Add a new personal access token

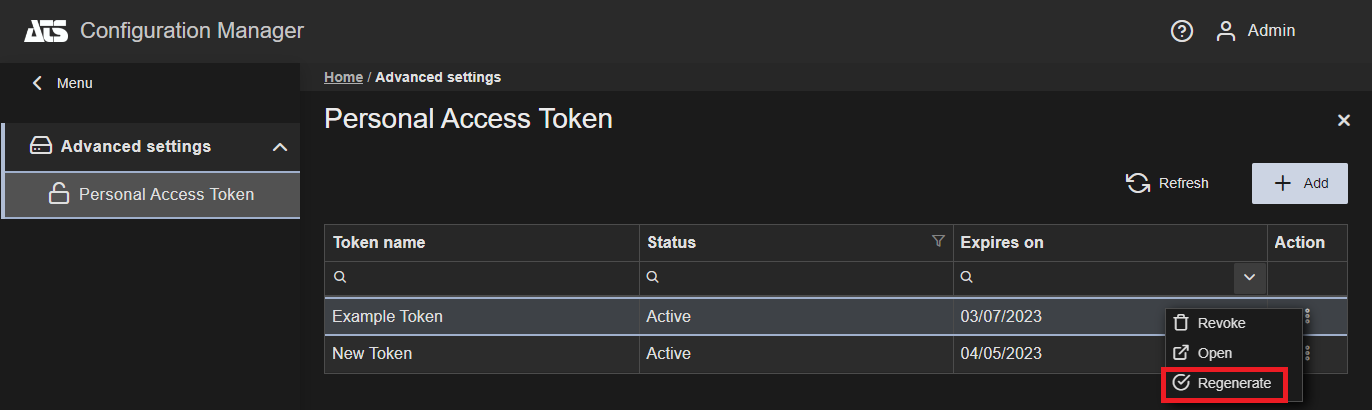(x=1299, y=183)
